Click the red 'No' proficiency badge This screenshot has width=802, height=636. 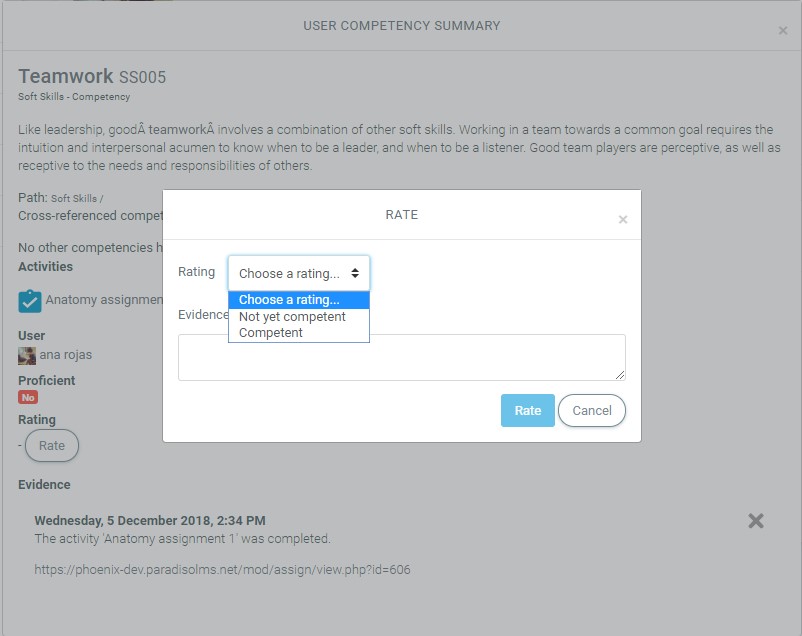click(28, 397)
